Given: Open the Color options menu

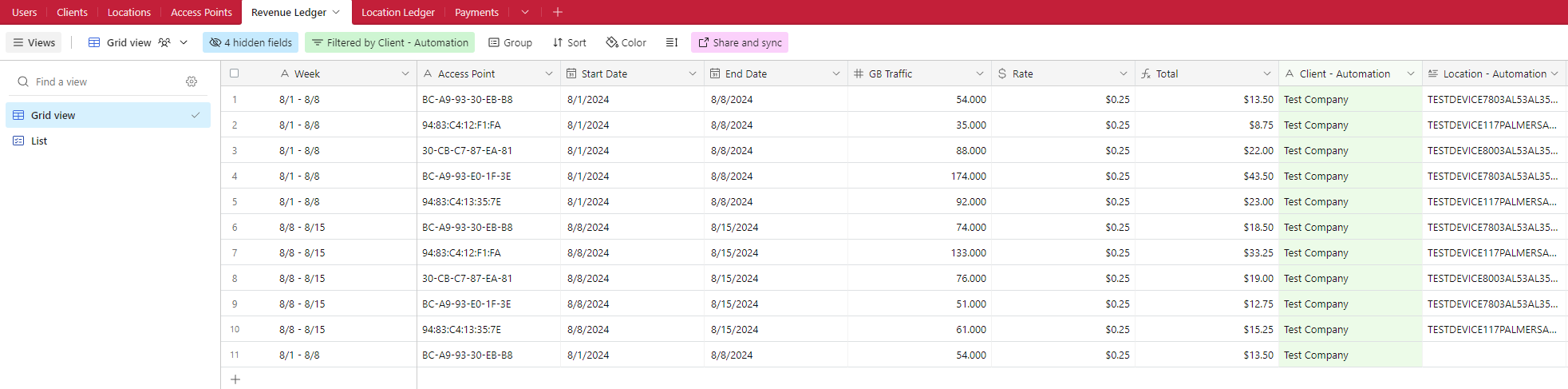Looking at the screenshot, I should click(626, 42).
